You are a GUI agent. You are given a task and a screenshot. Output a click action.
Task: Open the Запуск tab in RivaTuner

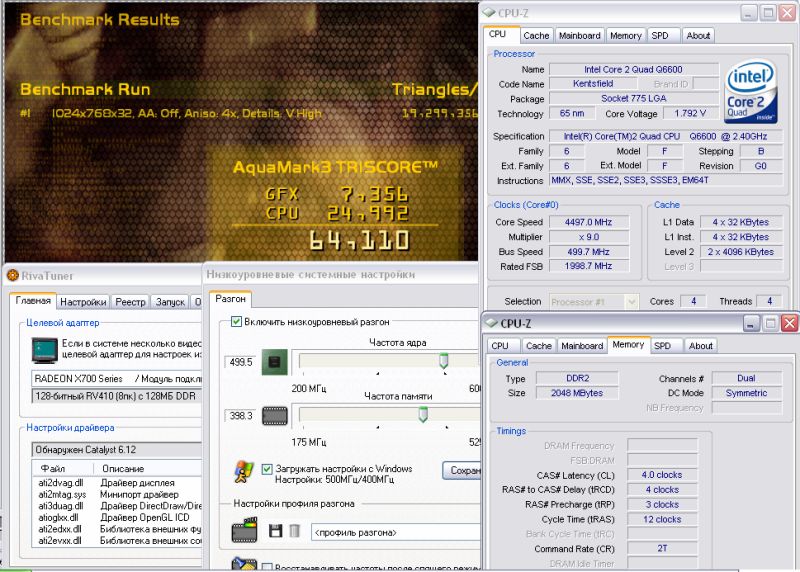[x=170, y=302]
